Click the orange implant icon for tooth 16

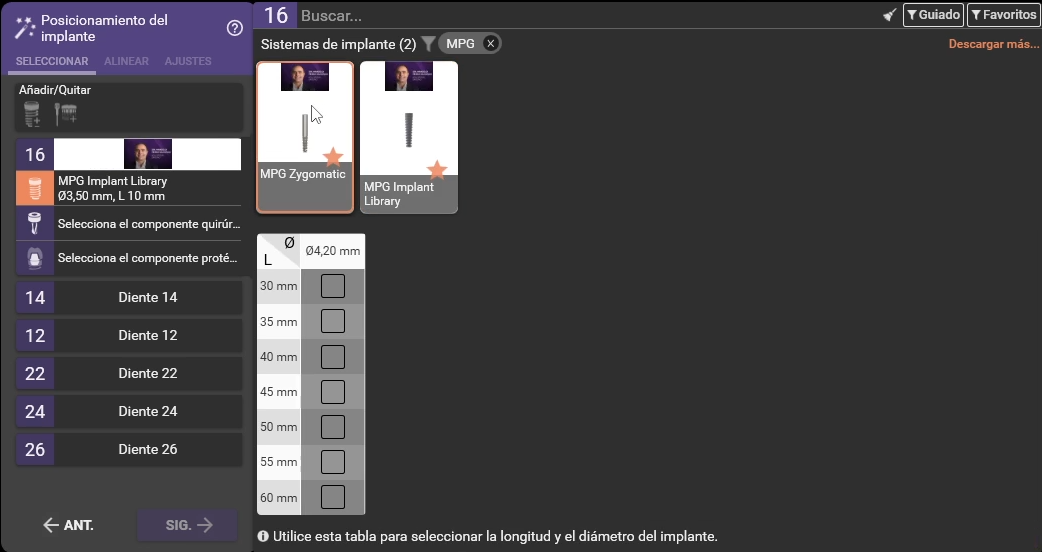[35, 189]
